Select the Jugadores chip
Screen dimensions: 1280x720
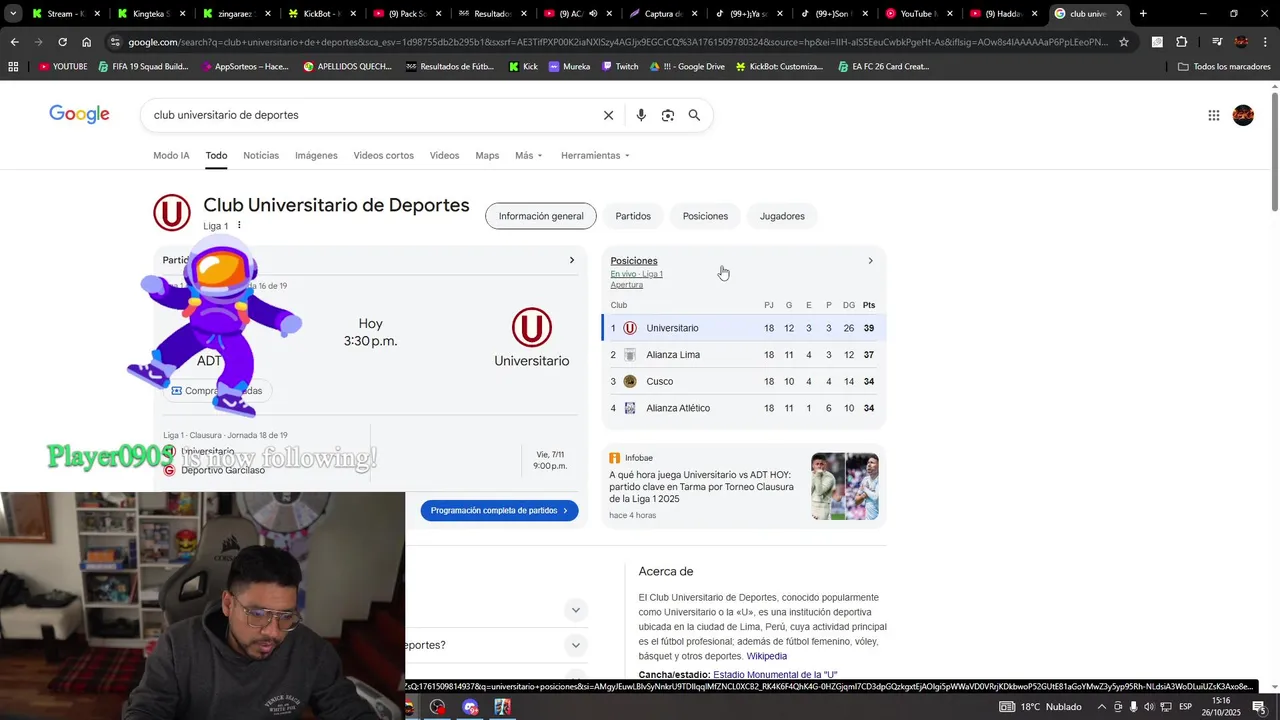pyautogui.click(x=782, y=216)
